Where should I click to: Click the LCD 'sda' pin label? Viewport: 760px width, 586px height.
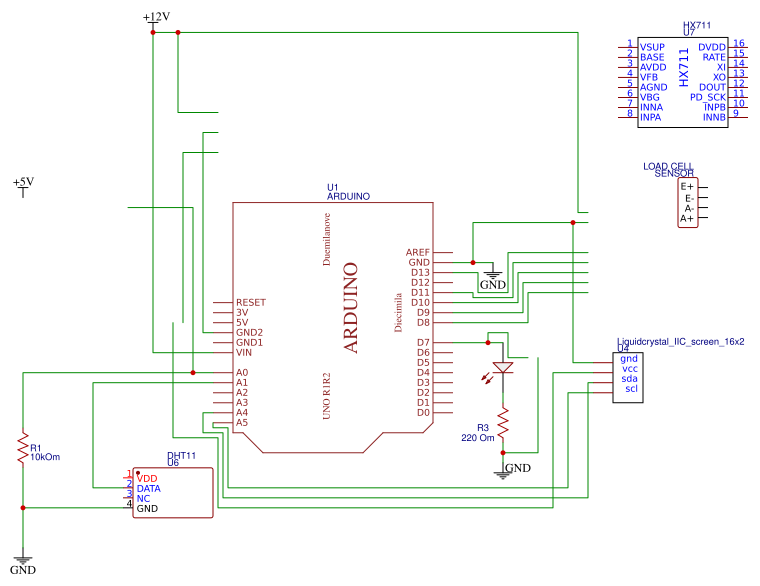629,379
